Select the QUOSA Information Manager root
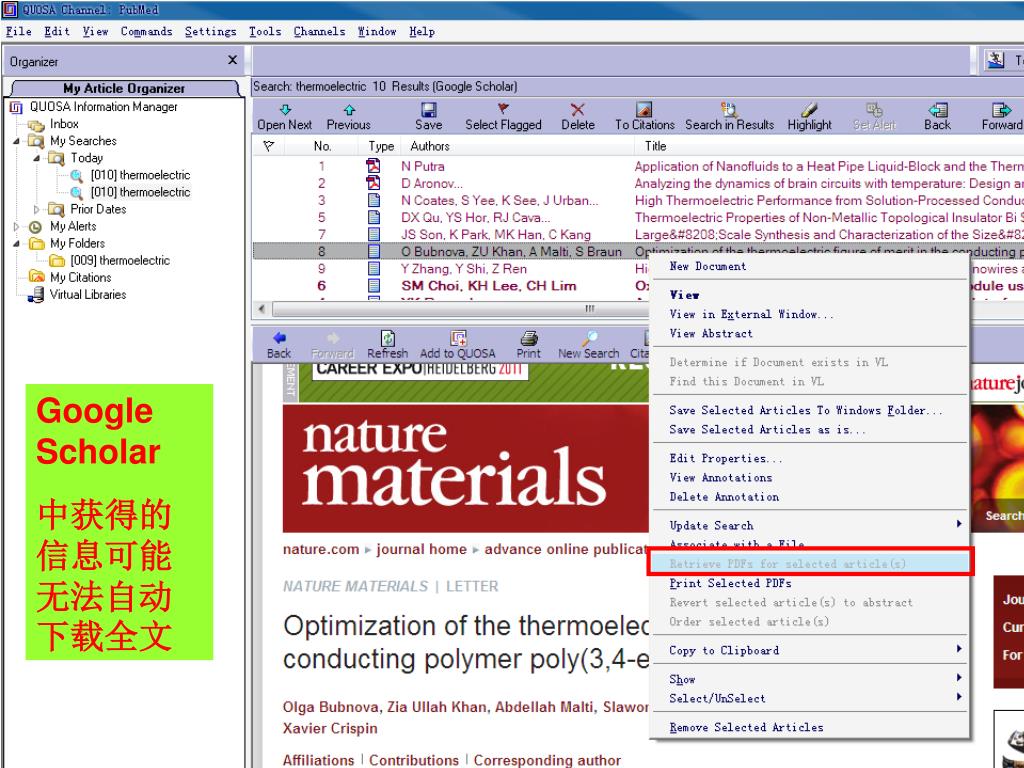The height and width of the screenshot is (768, 1024). tap(104, 107)
